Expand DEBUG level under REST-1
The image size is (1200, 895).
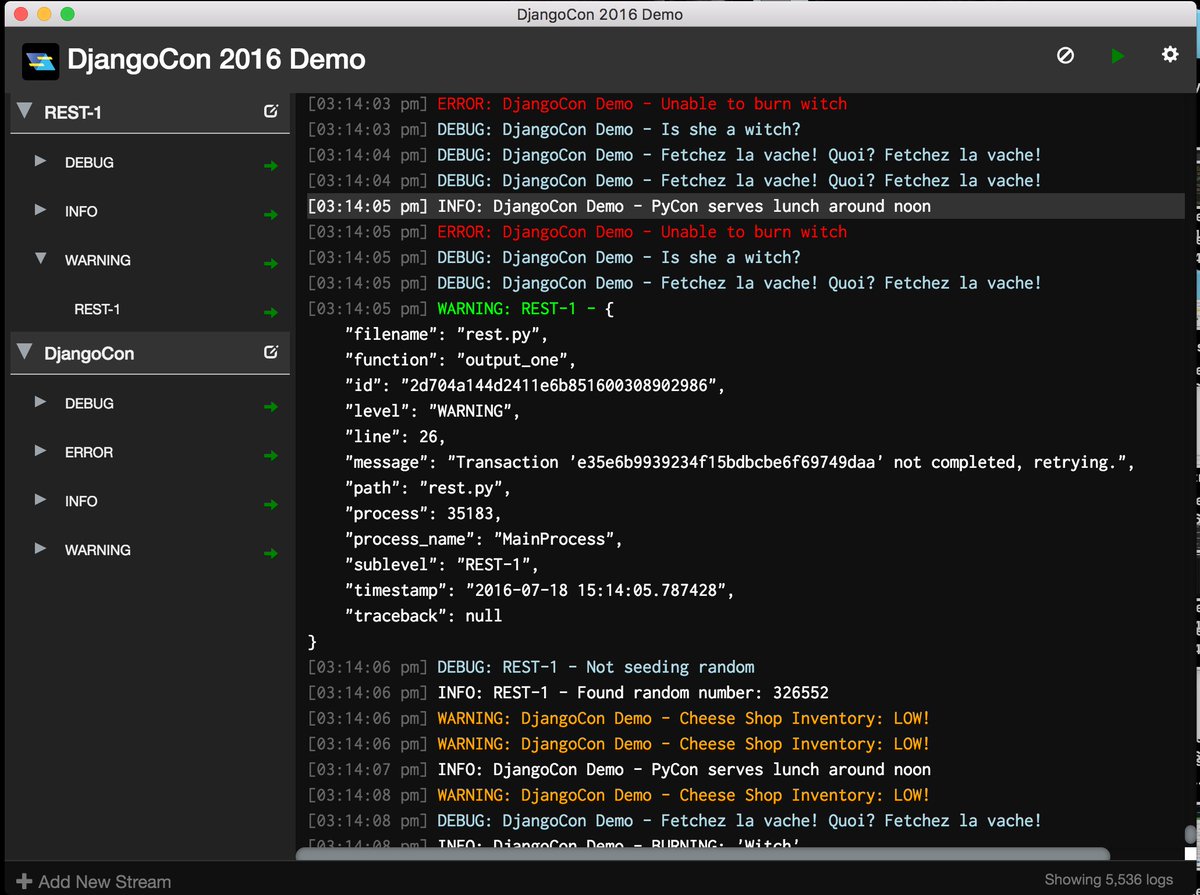pos(41,160)
